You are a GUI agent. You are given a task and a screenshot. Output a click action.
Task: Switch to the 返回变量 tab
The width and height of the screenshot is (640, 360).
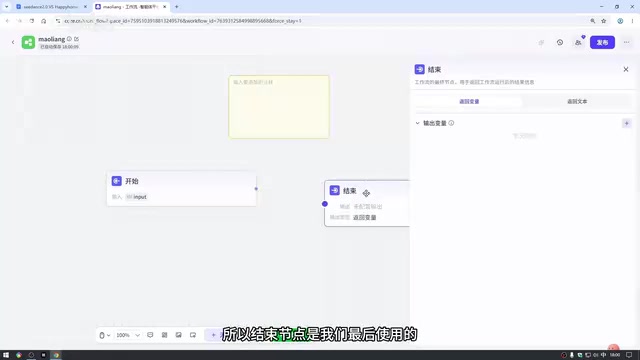[469, 101]
